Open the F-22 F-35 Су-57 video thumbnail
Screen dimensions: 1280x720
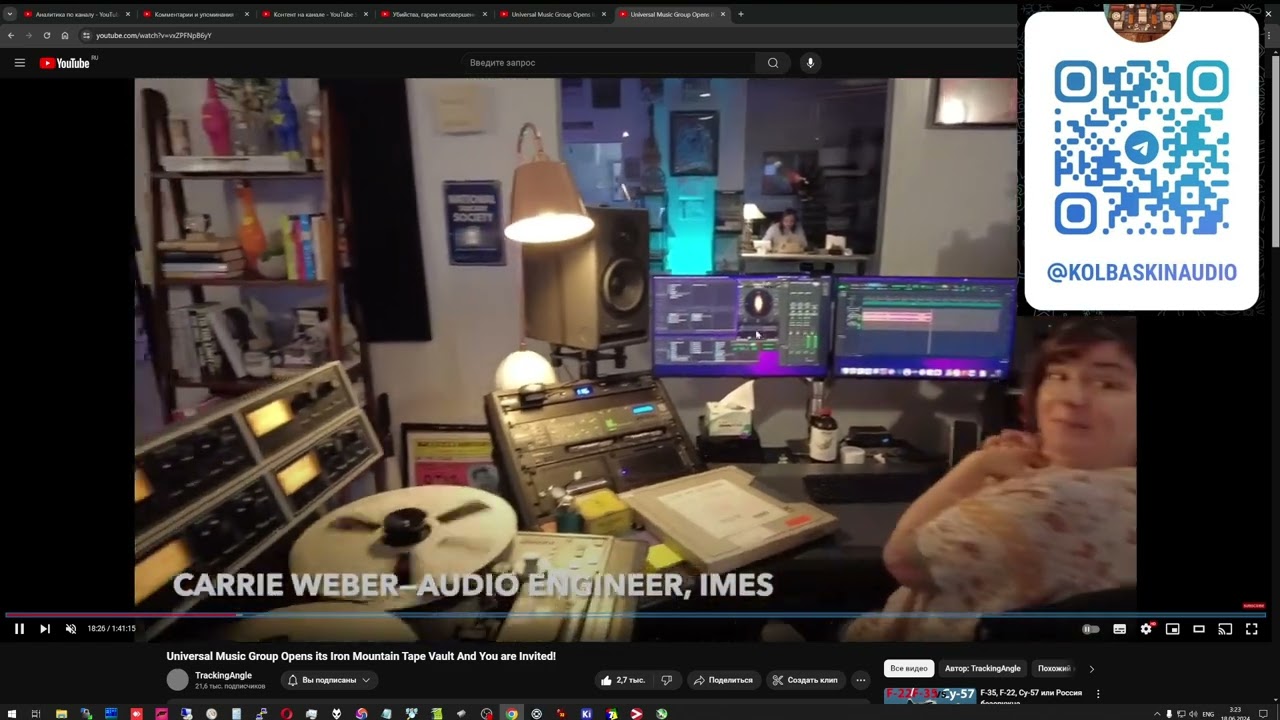pyautogui.click(x=930, y=695)
